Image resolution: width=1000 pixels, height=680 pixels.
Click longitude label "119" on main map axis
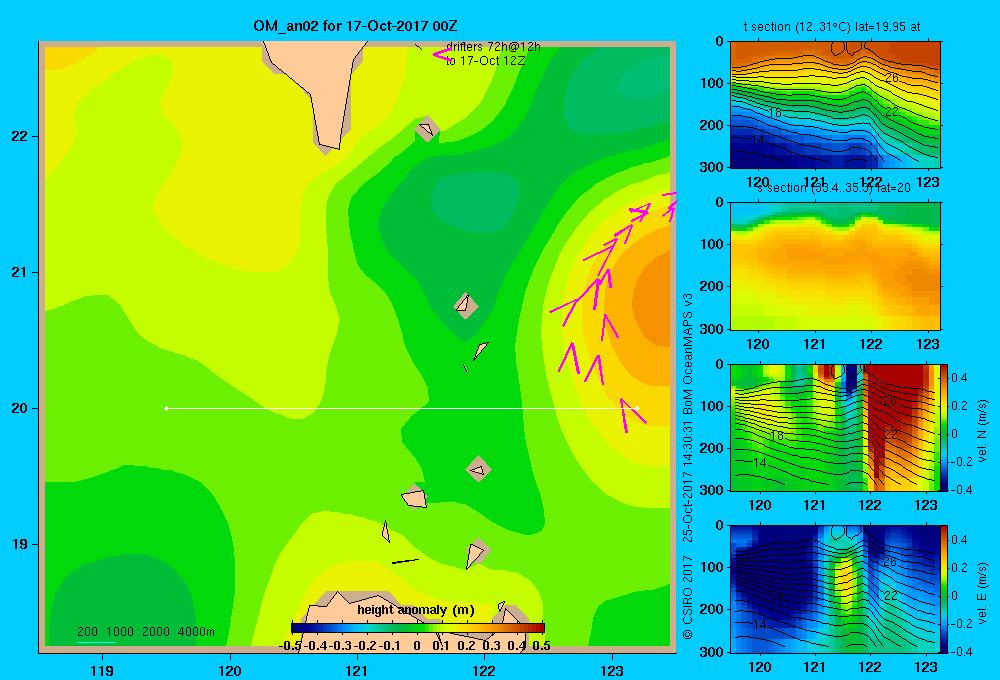coord(102,670)
